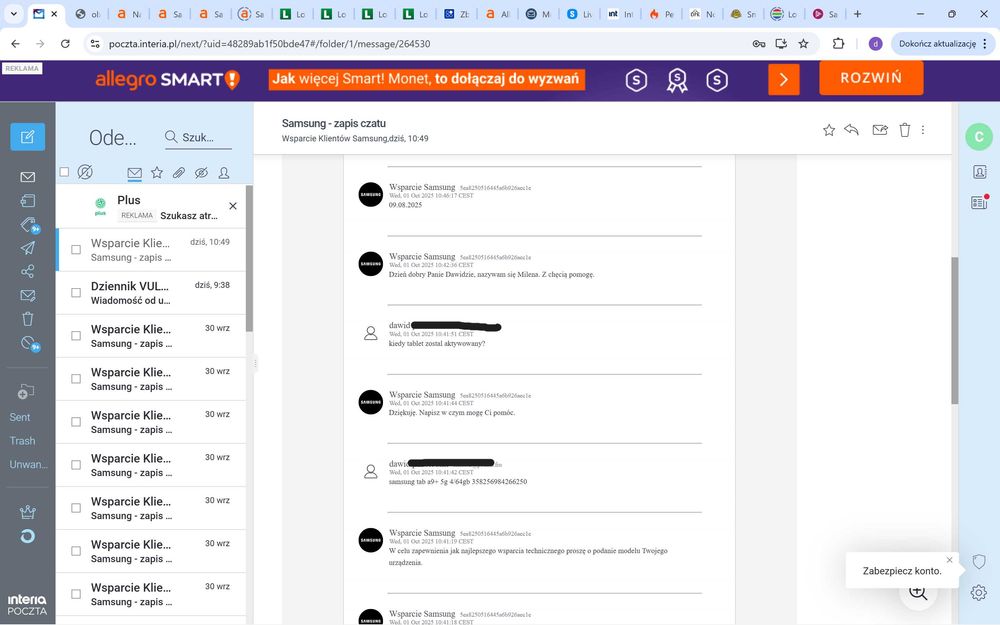Check the box for Dziennik VUL message
This screenshot has width=1000, height=625.
[x=76, y=292]
